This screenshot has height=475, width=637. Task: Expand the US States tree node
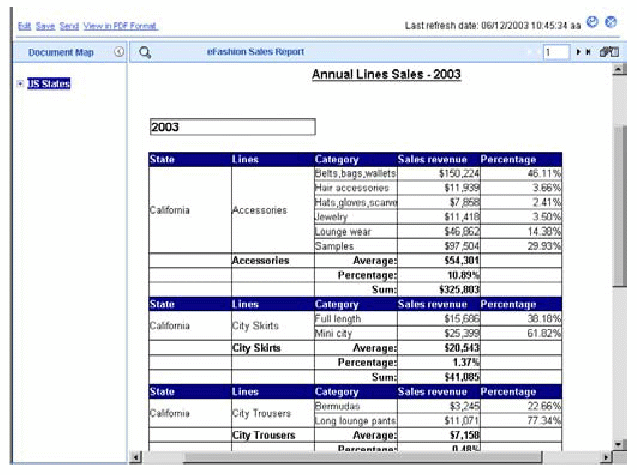pyautogui.click(x=20, y=84)
